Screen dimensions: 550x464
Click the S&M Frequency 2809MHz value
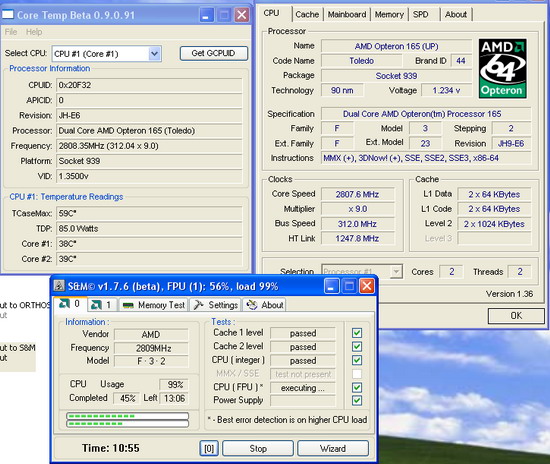pyautogui.click(x=151, y=348)
